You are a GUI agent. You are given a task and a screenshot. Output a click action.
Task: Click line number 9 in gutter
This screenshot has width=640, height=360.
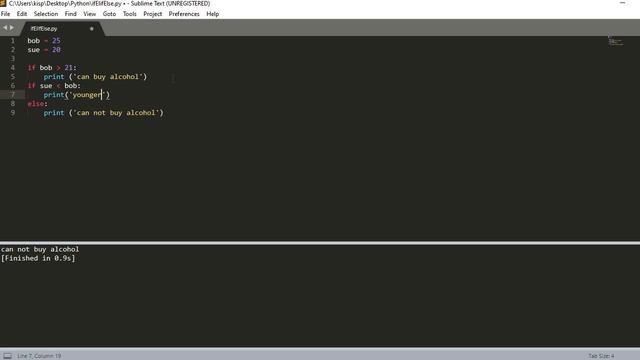click(x=13, y=113)
